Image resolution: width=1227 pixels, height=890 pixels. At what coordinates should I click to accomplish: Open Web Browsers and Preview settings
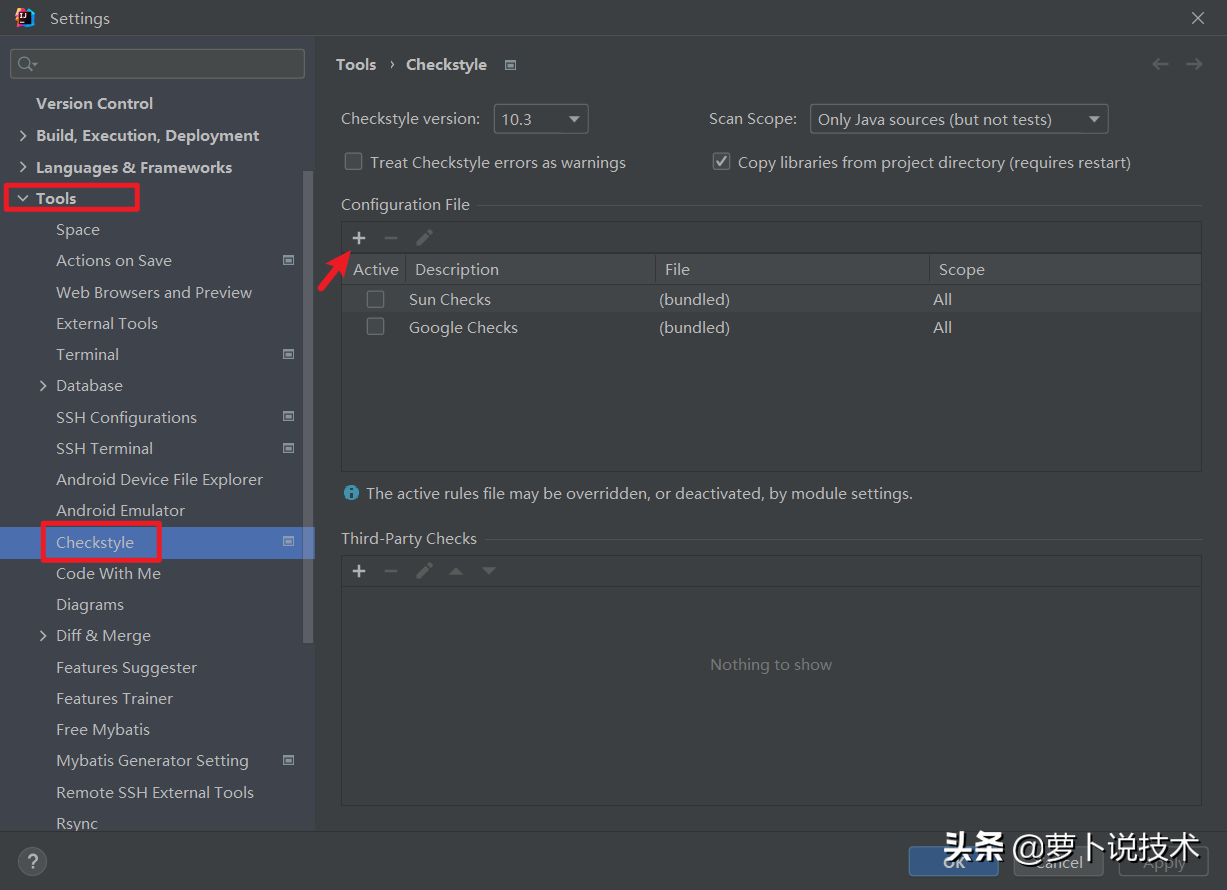(154, 292)
